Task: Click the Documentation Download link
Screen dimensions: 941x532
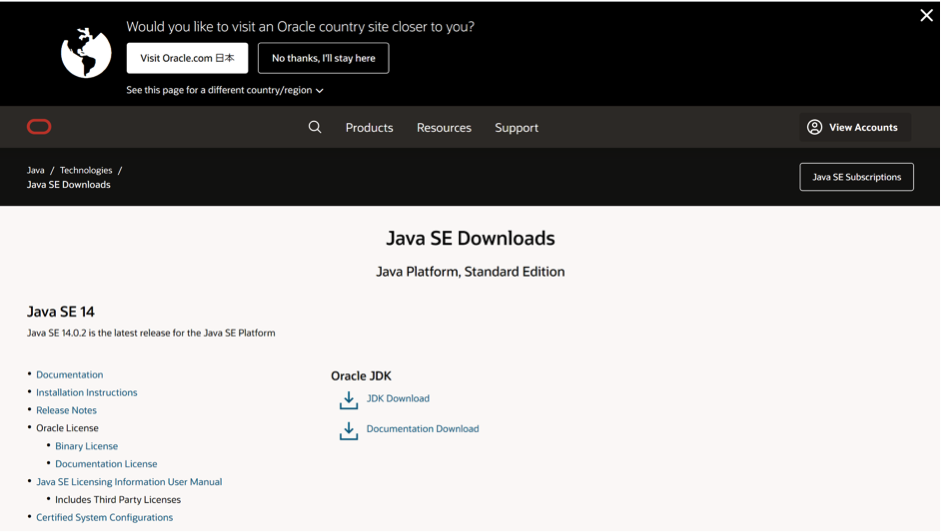Action: tap(422, 428)
